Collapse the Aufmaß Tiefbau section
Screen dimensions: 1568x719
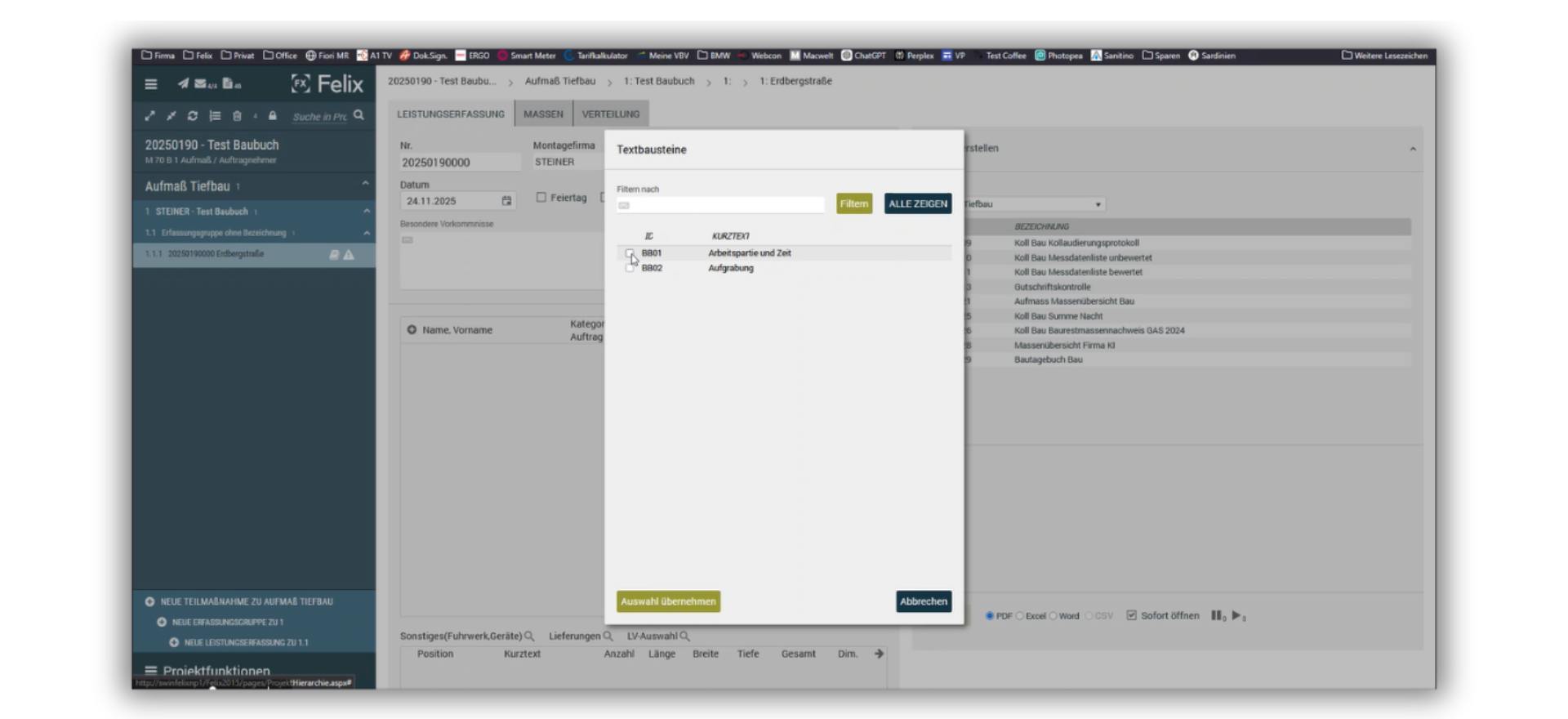365,184
